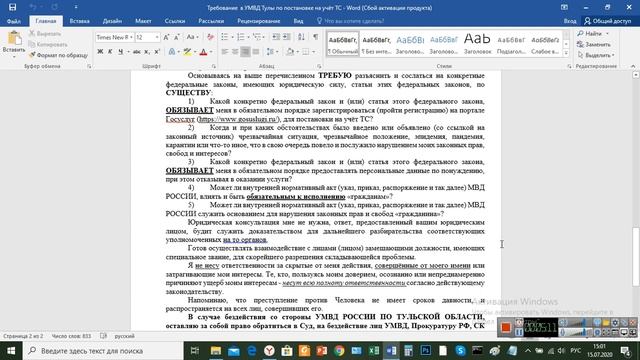Viewport: 640px width, 360px height.
Task: Click the Paste clipboard icon
Action: [x=14, y=39]
